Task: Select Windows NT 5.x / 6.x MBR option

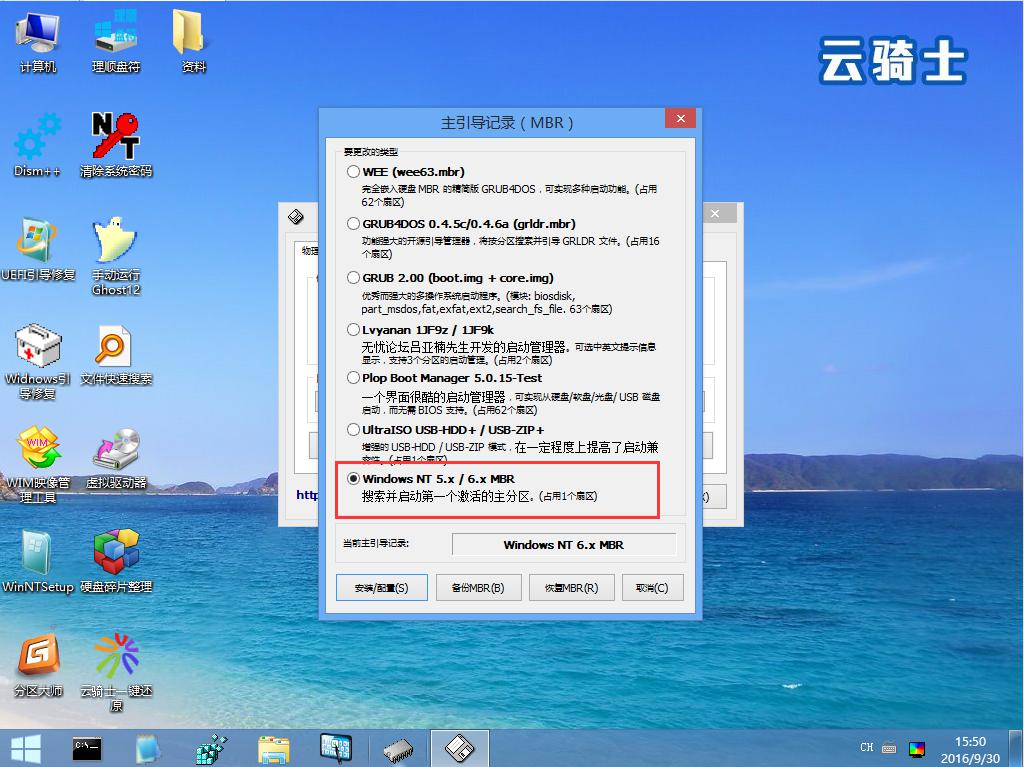Action: (354, 479)
